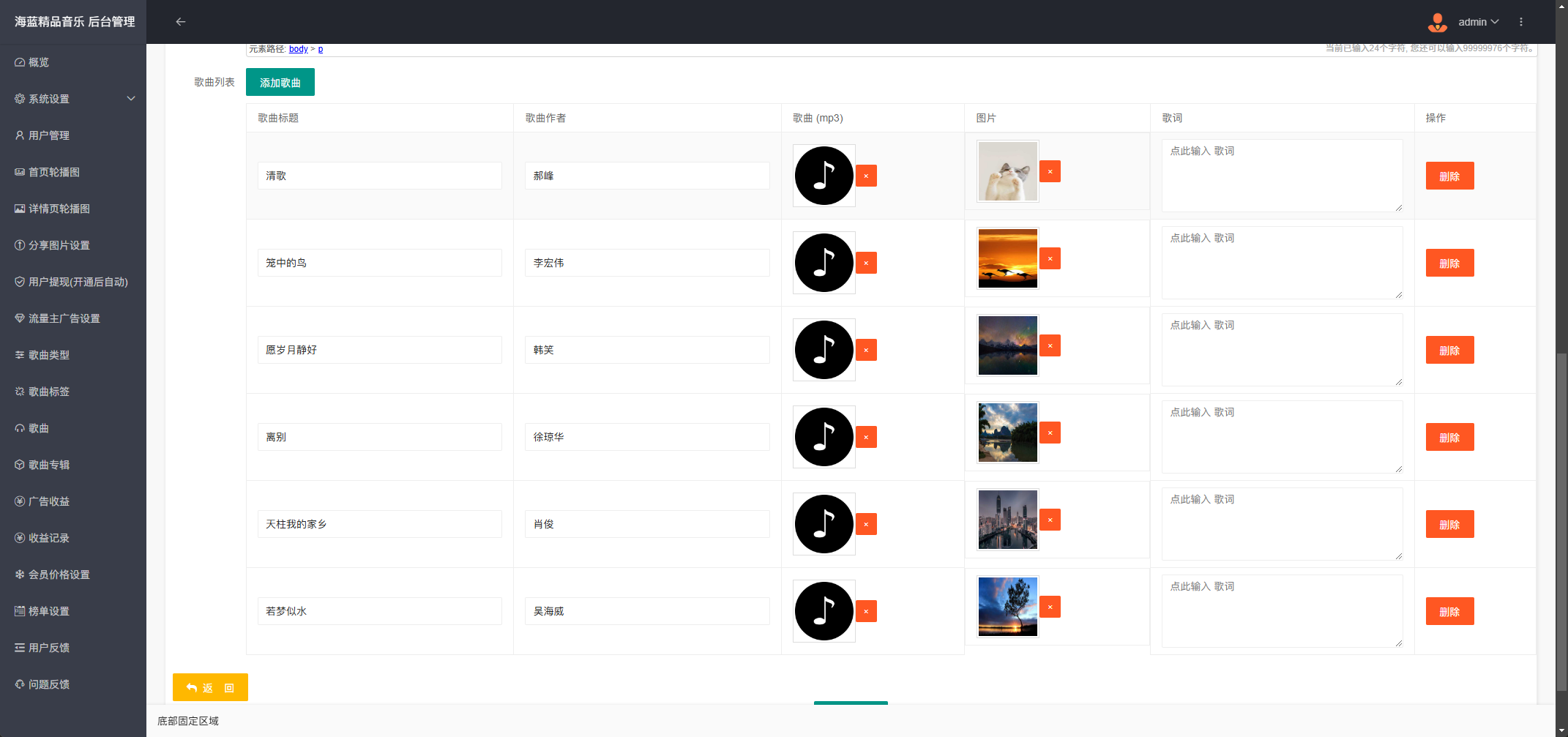Image resolution: width=1568 pixels, height=737 pixels.
Task: Remove the mp3 file of 离别
Action: [x=866, y=437]
